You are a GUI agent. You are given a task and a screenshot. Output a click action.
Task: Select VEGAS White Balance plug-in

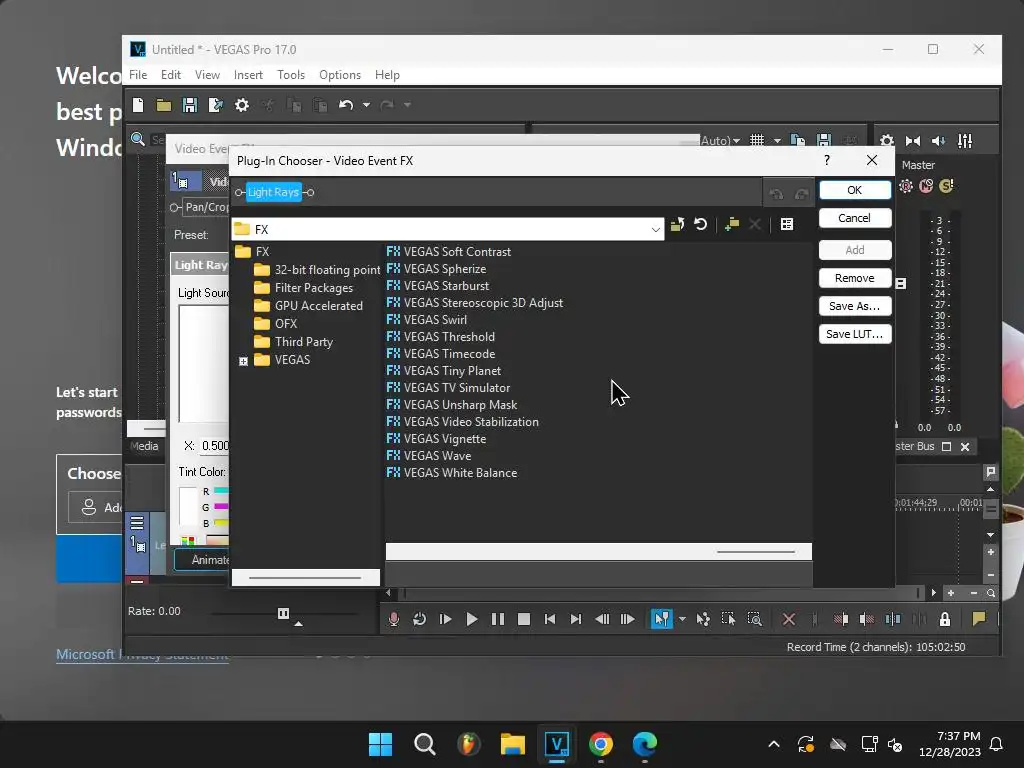coord(452,473)
